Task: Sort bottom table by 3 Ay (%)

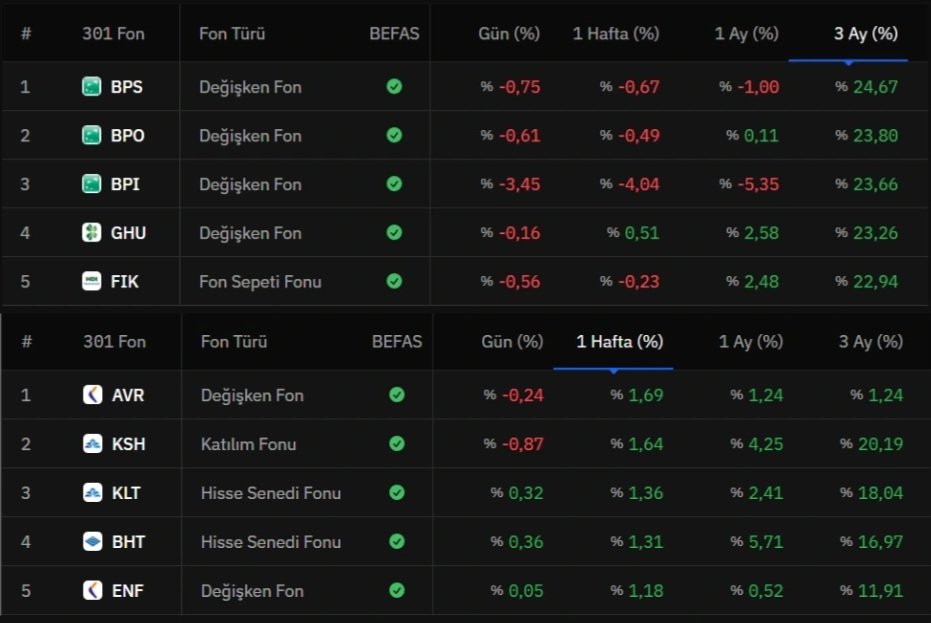Action: [x=870, y=341]
